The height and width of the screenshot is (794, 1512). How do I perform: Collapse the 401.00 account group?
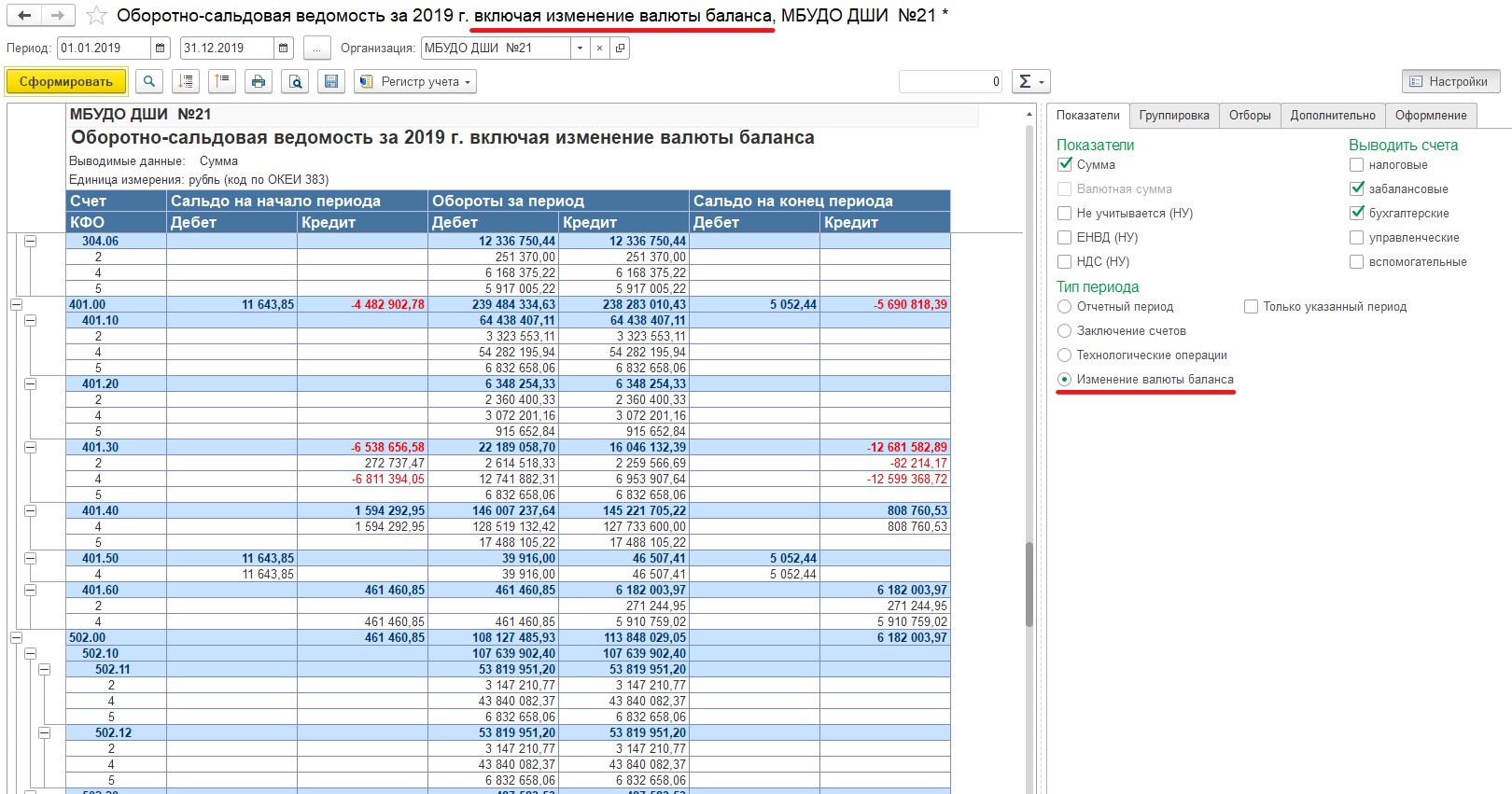tap(16, 304)
